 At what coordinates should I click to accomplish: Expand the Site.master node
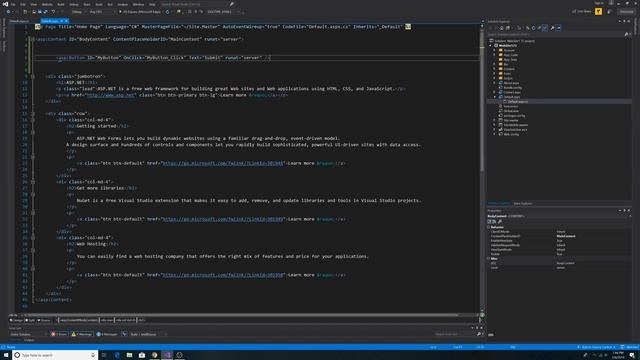pyautogui.click(x=494, y=120)
